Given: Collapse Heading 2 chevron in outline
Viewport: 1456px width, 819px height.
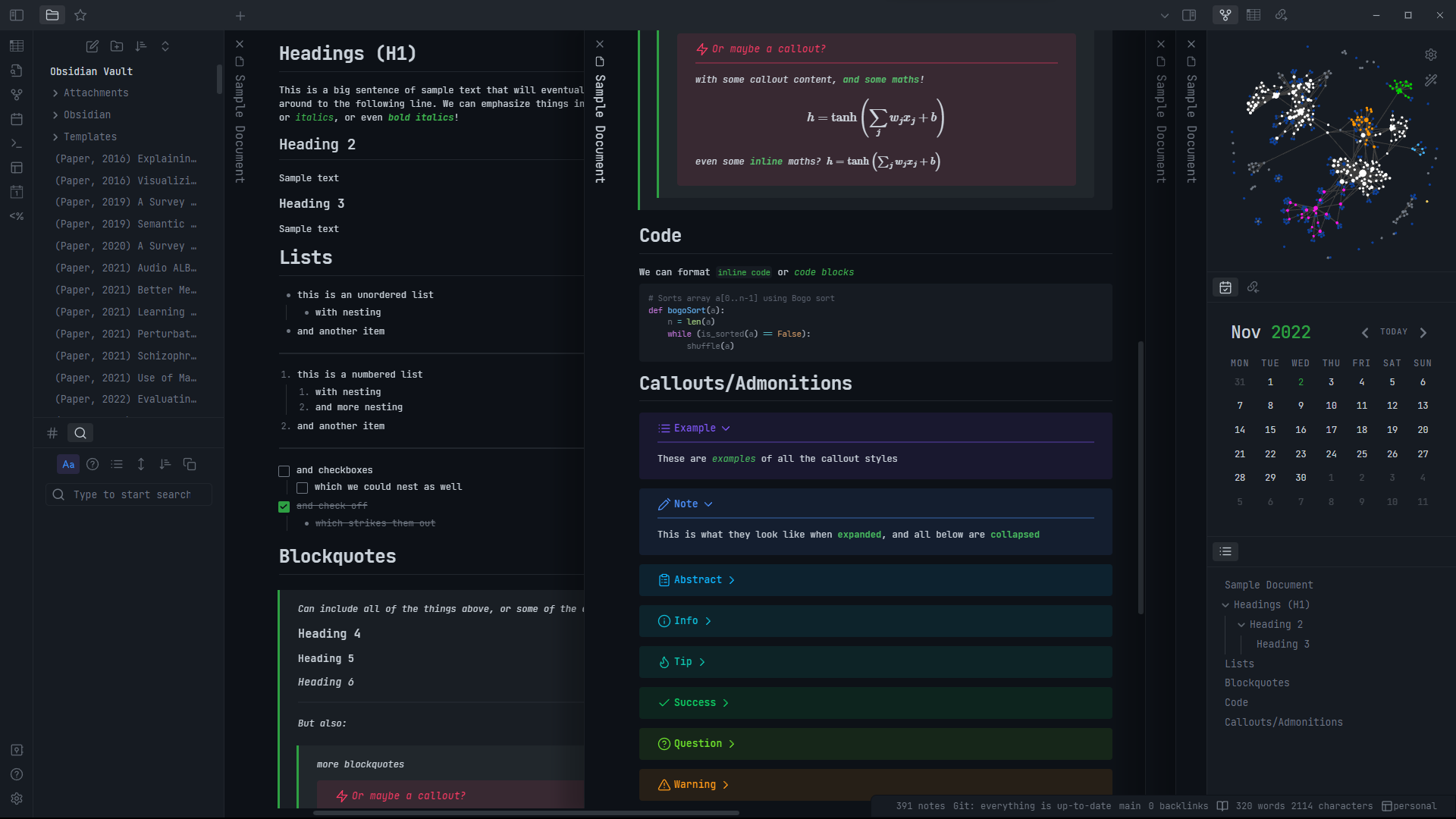Looking at the screenshot, I should coord(1241,625).
